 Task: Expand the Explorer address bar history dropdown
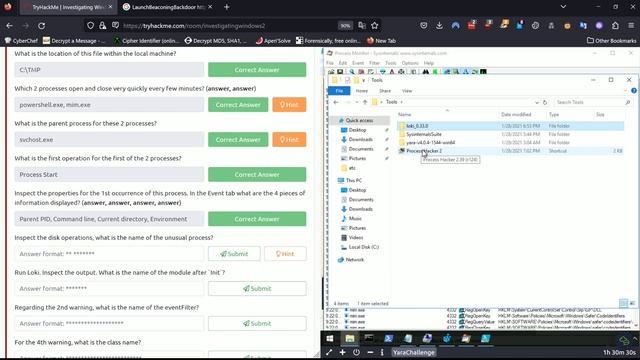coord(536,102)
